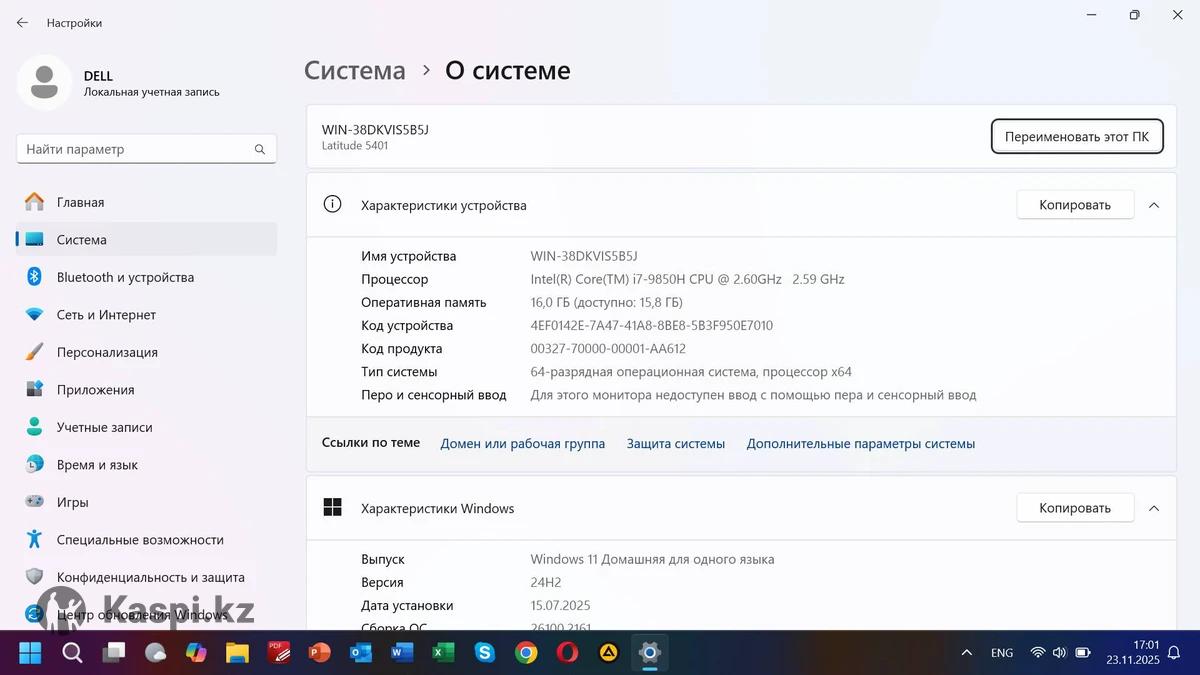The height and width of the screenshot is (675, 1200).
Task: Open Время и язык settings
Action: tap(97, 465)
